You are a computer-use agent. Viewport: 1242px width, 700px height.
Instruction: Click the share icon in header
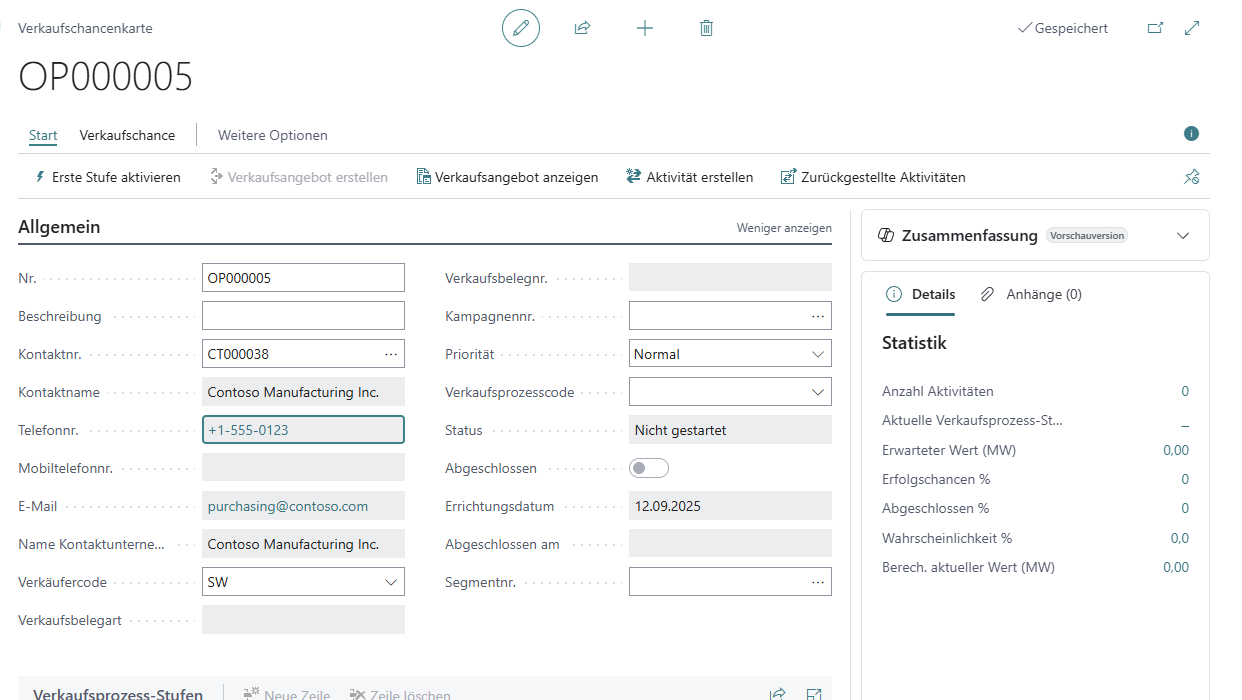pos(582,28)
